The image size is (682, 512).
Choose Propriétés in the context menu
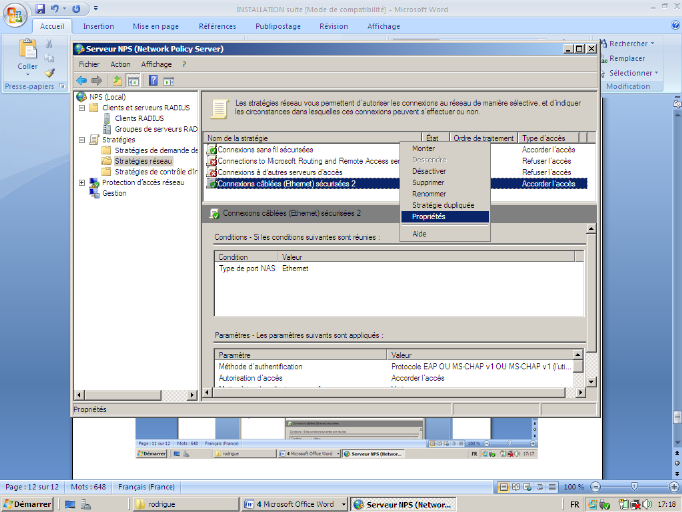429,216
